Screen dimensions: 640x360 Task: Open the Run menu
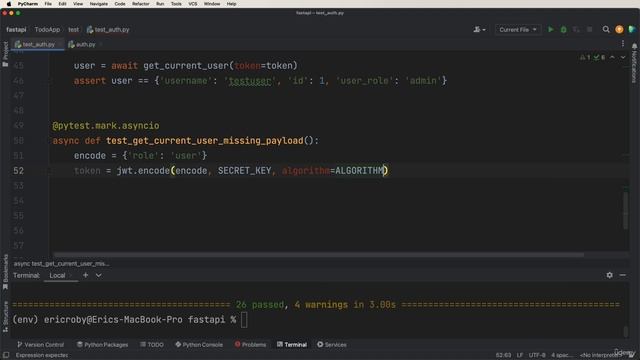160,4
